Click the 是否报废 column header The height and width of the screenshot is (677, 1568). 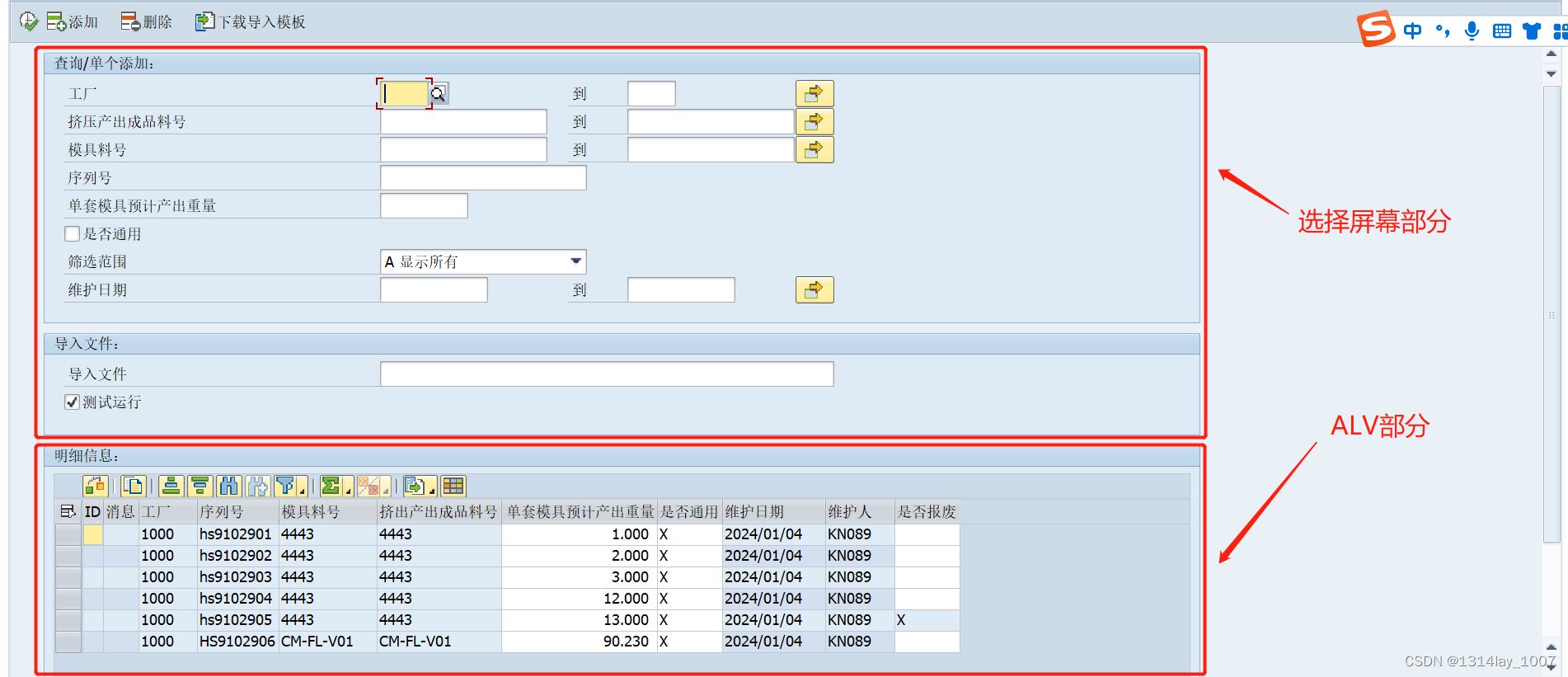927,512
